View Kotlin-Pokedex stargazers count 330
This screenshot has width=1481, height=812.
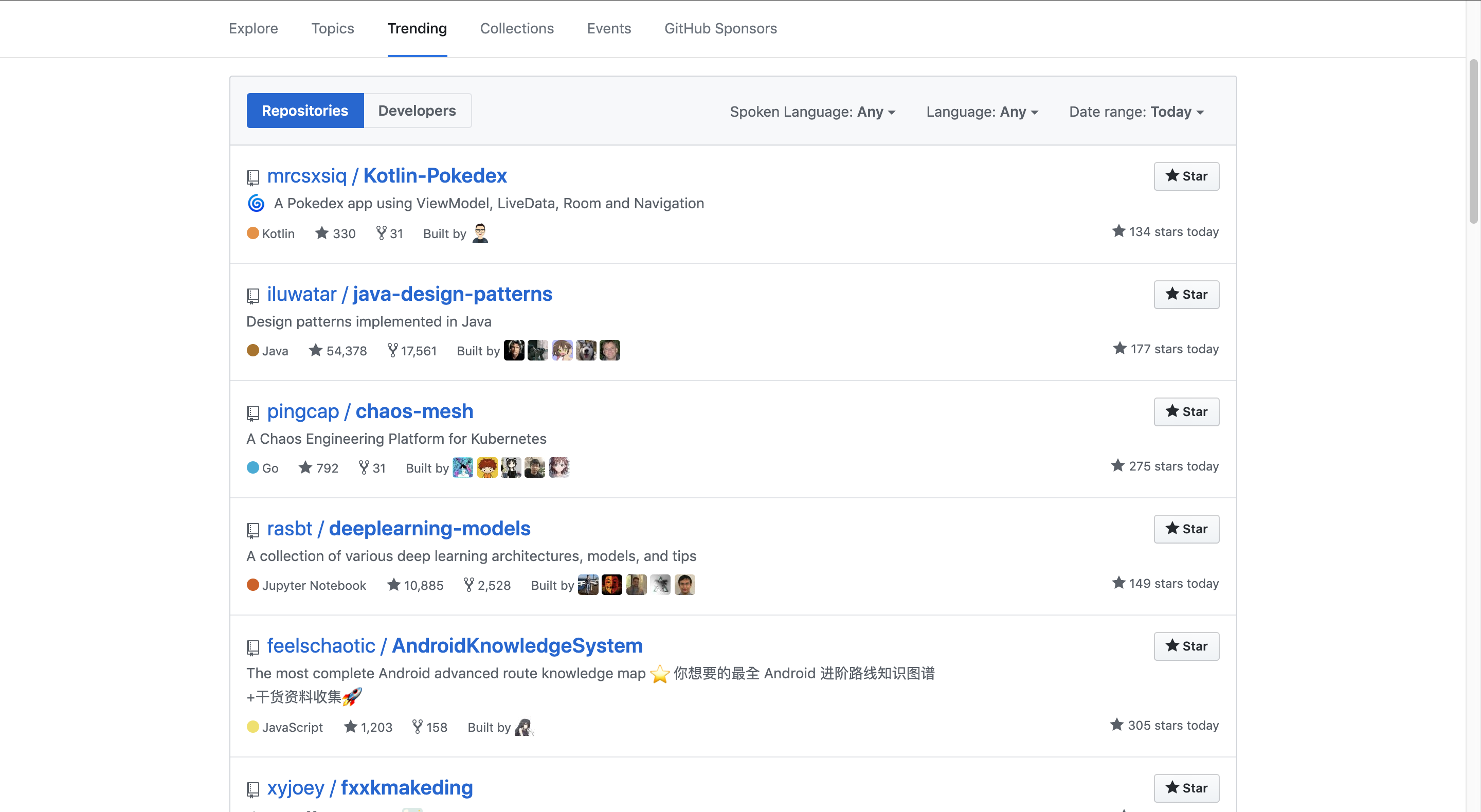point(335,233)
